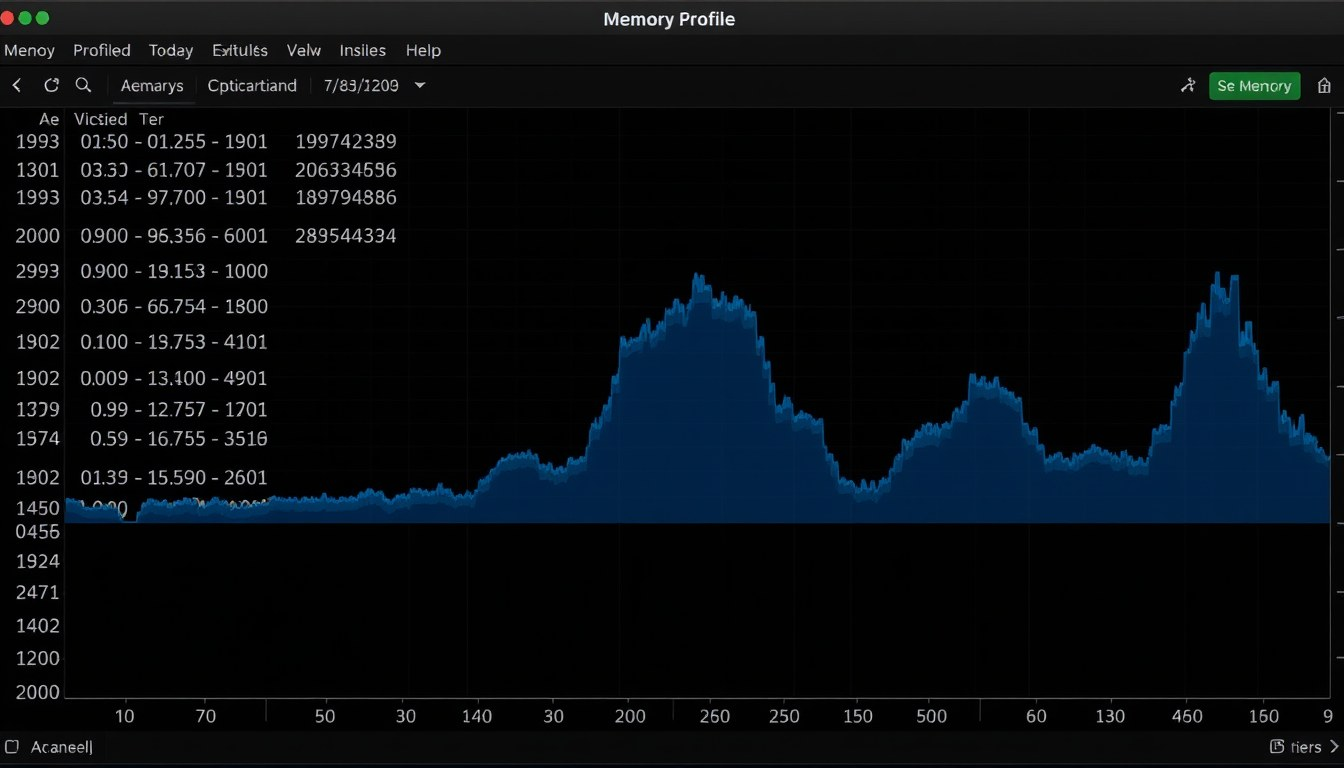Switch to the Cpticartiand tab
1344x768 pixels.
[252, 86]
